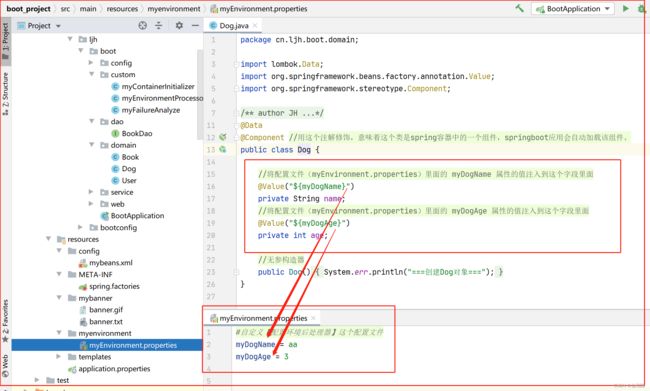Image resolution: width=650 pixels, height=391 pixels.
Task: Click the myenvironment breadcrumb
Action: coord(174,9)
